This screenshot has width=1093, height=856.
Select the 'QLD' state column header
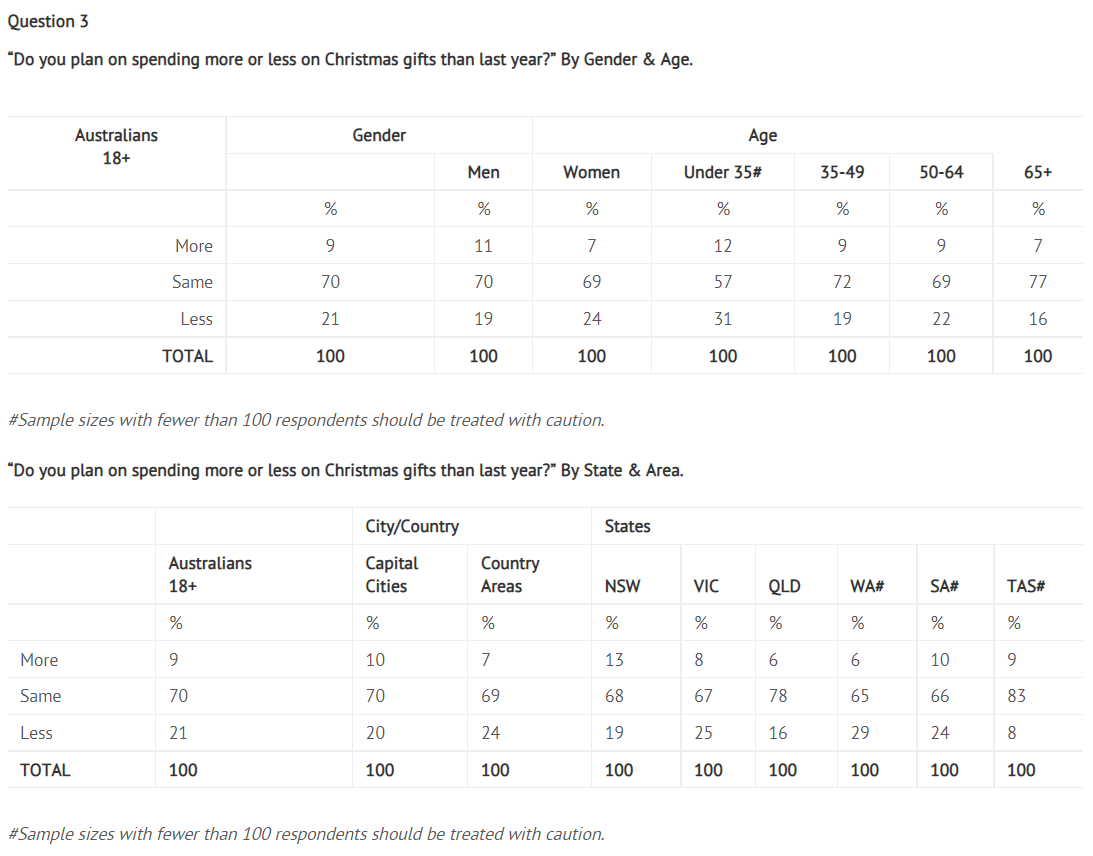[x=784, y=587]
